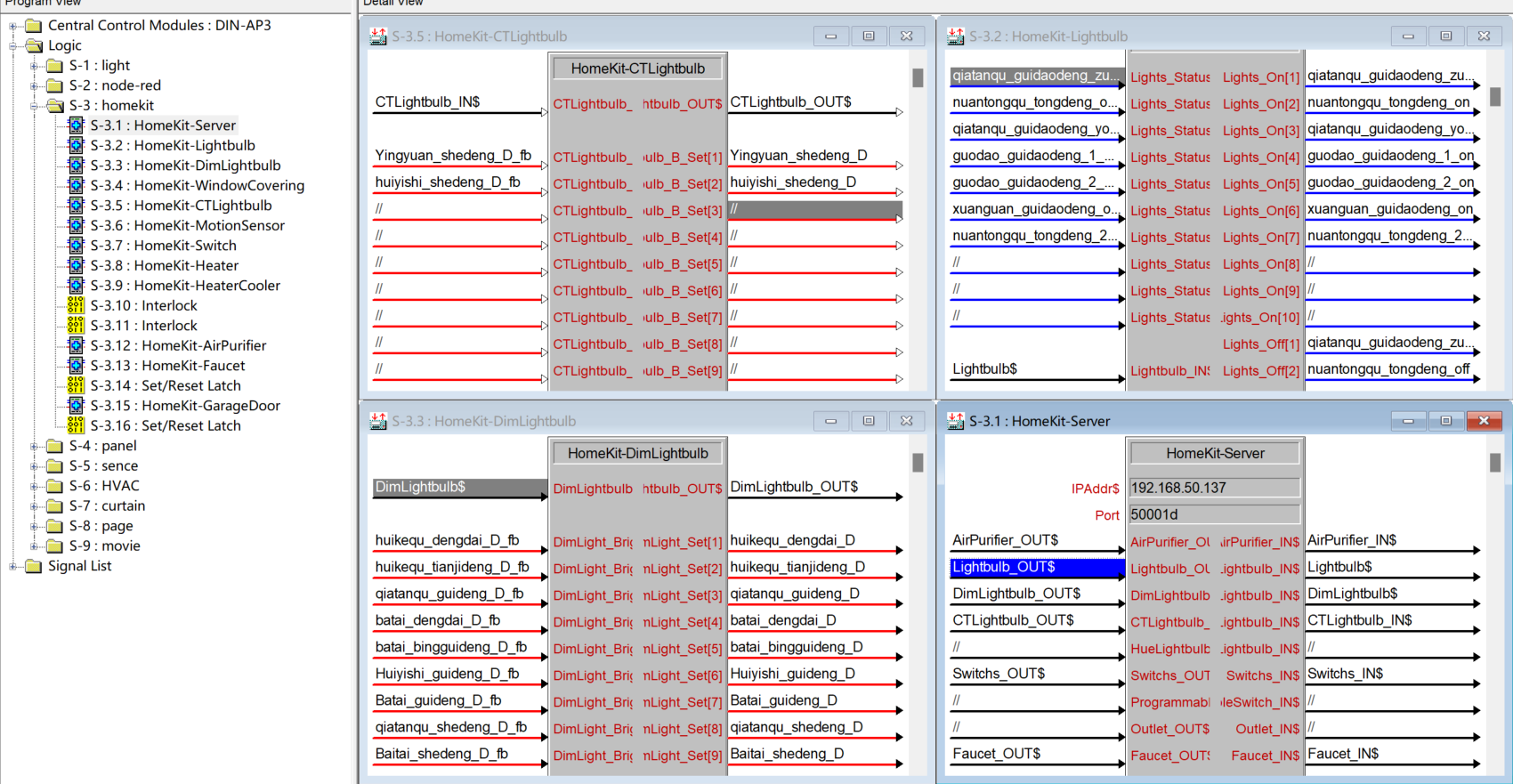The height and width of the screenshot is (784, 1513).
Task: Click the Central Control Modules folder icon
Action: 34,25
